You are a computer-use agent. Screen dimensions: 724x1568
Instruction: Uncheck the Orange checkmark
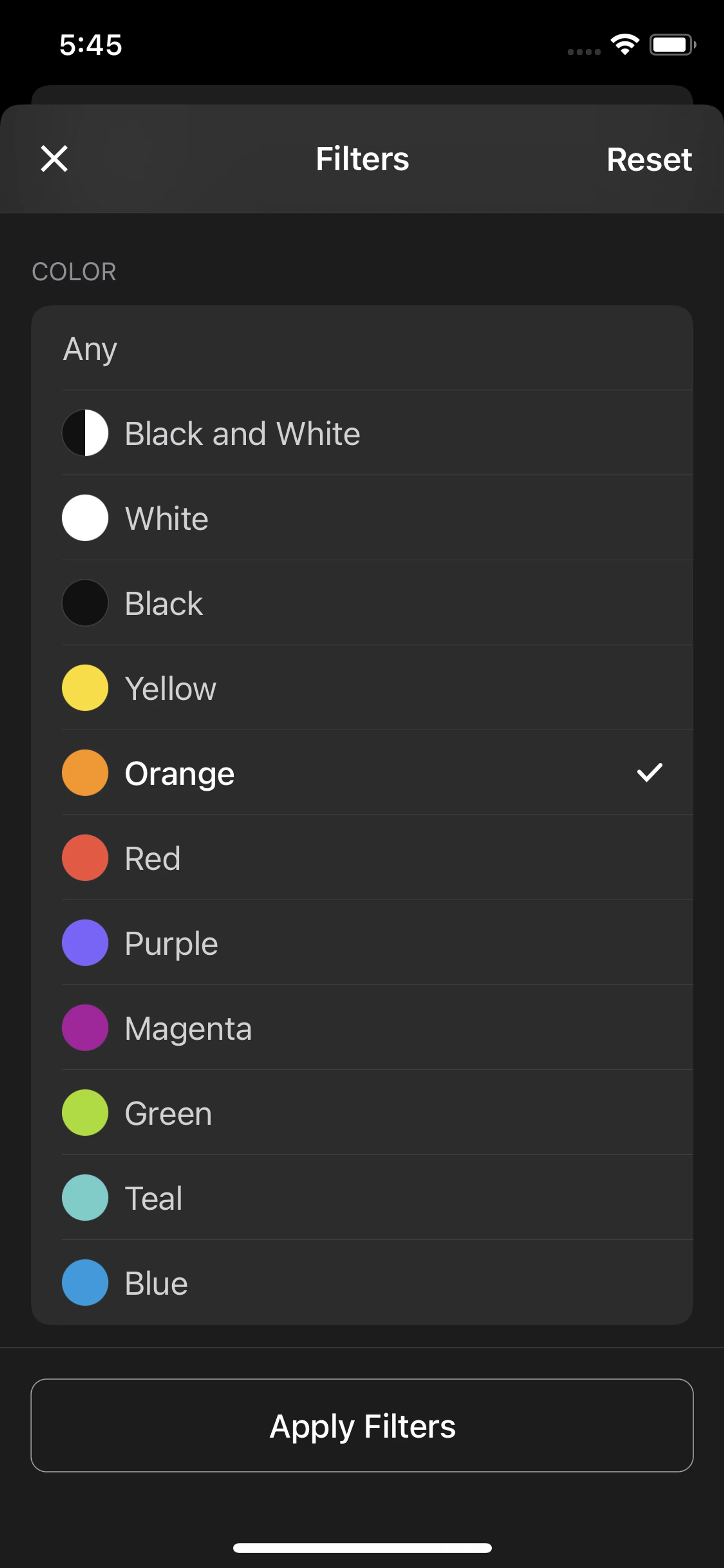tap(649, 772)
